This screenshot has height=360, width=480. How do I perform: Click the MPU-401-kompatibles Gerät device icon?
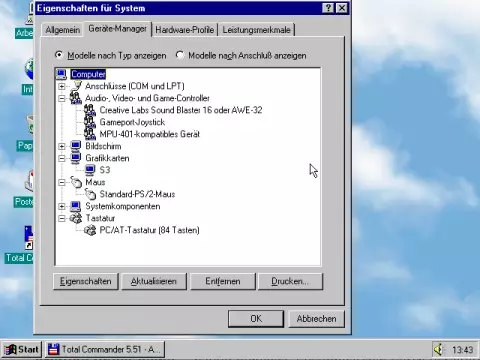click(90, 134)
